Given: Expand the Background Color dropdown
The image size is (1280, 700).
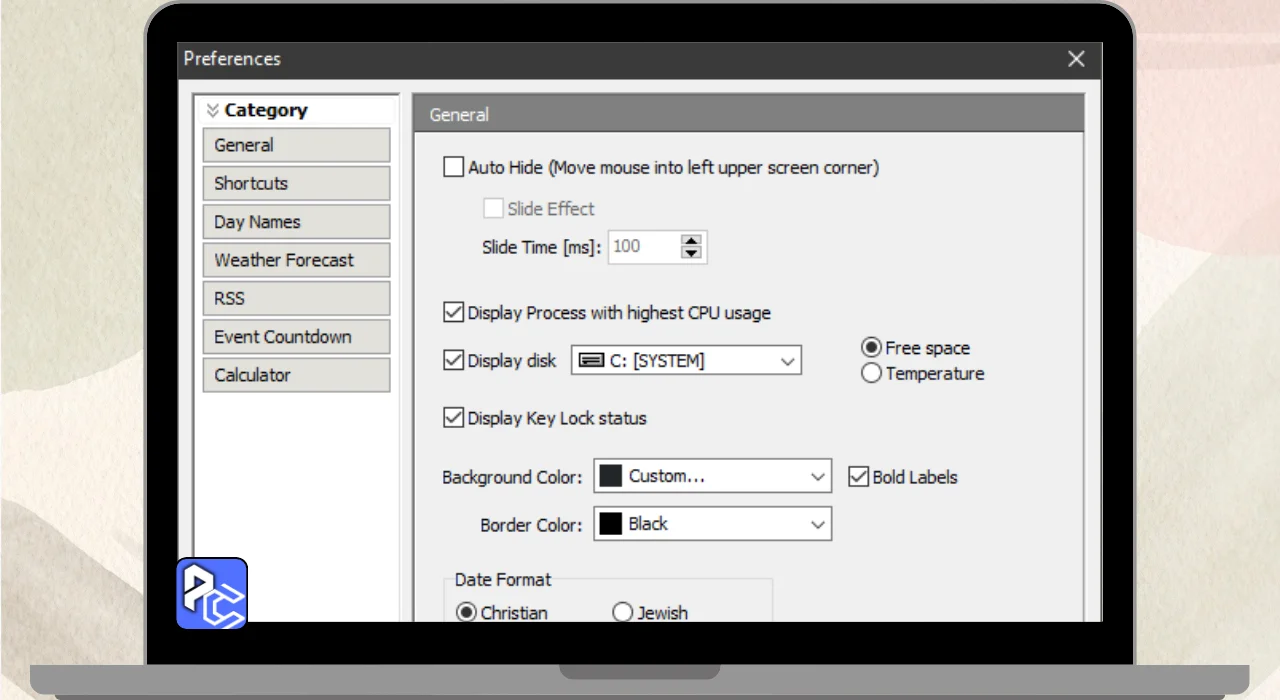Looking at the screenshot, I should click(817, 477).
